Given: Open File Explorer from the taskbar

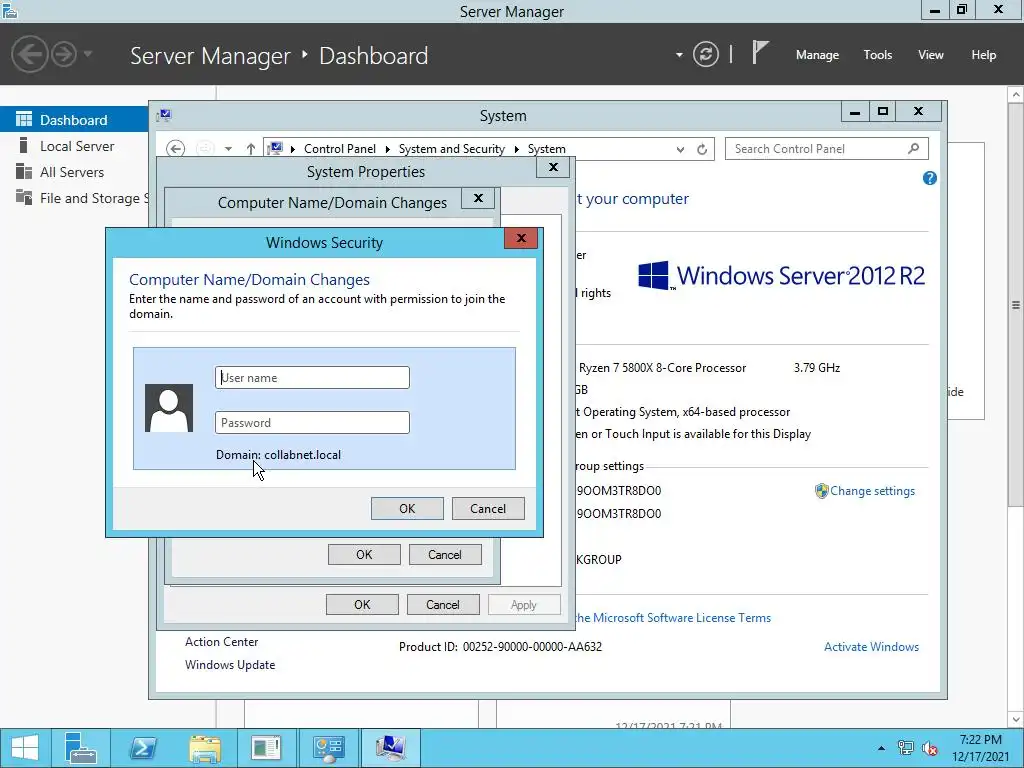Looking at the screenshot, I should click(x=204, y=748).
